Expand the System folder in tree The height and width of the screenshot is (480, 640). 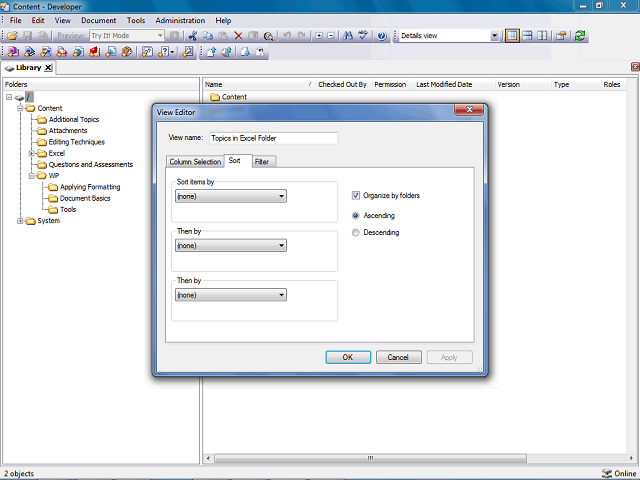tap(20, 221)
